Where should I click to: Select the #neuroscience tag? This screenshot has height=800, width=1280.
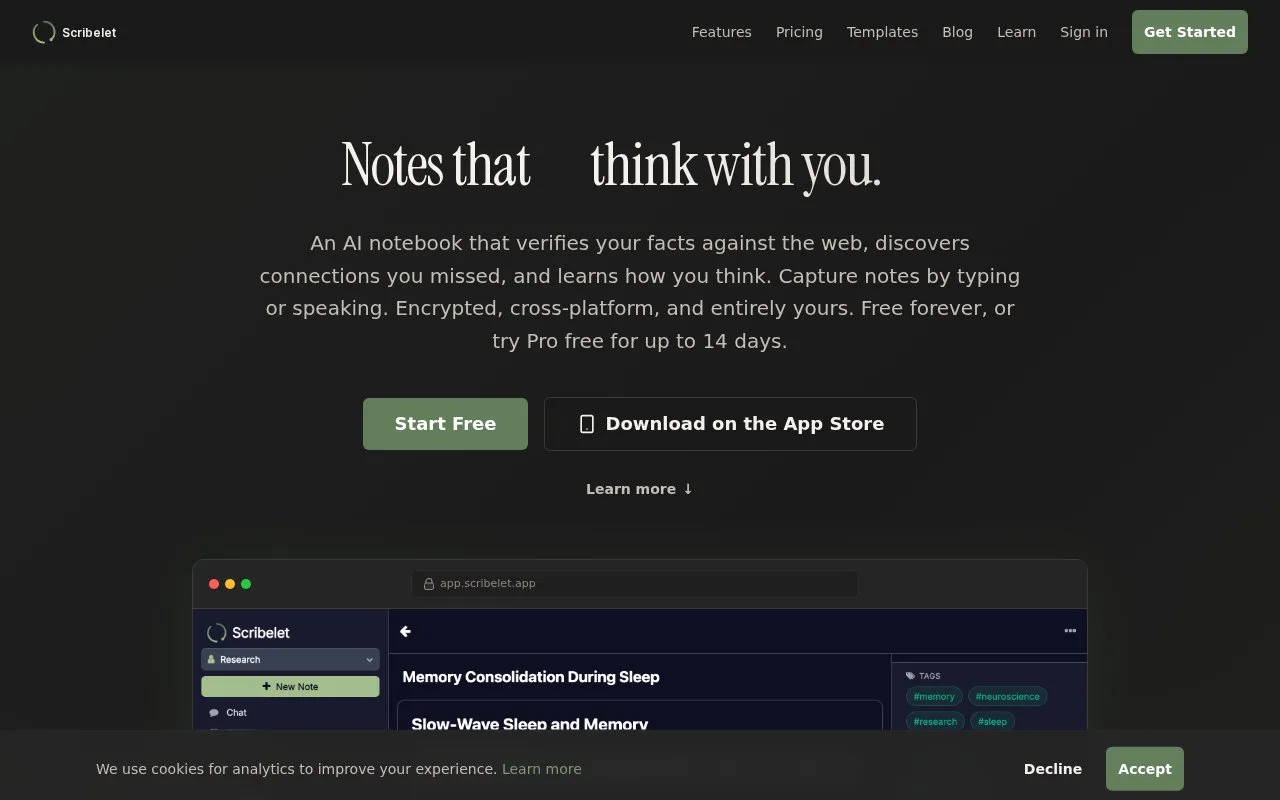click(x=1007, y=697)
